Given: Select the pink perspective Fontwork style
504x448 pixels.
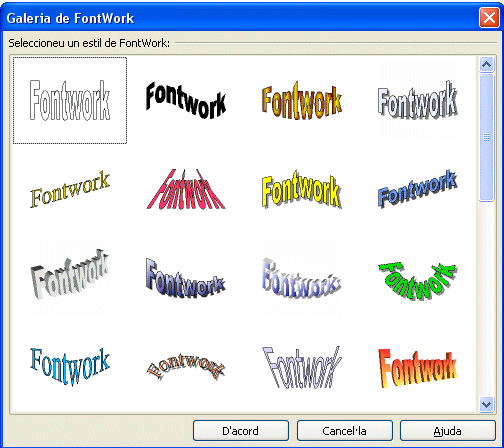Looking at the screenshot, I should coord(186,189).
